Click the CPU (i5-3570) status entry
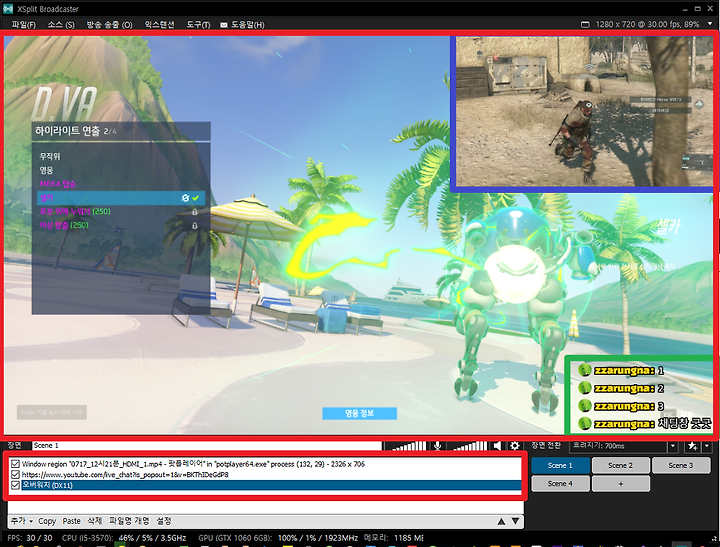720x547 pixels. click(124, 538)
